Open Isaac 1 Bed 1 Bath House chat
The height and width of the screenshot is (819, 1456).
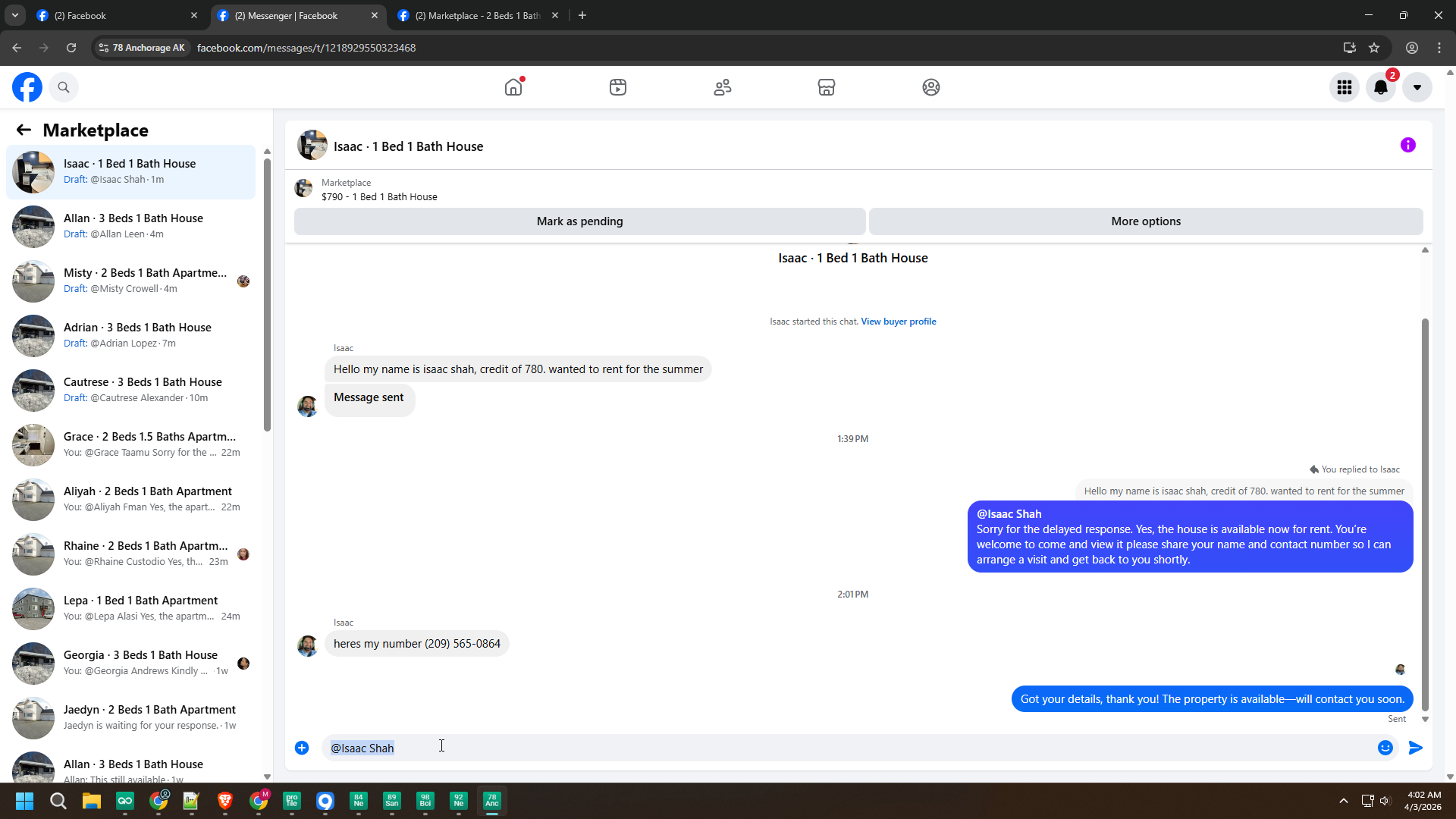[x=131, y=172]
